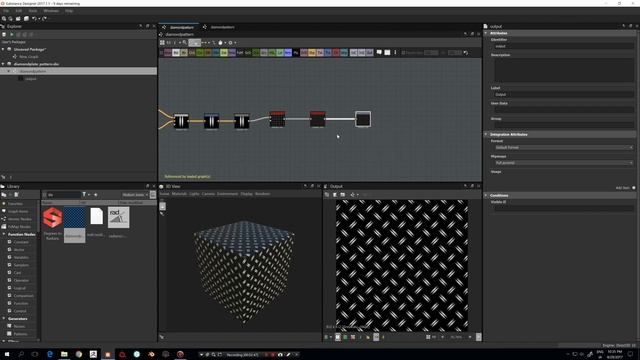Click the Identifier input field
Viewport: 640px width, 360px height.
563,47
